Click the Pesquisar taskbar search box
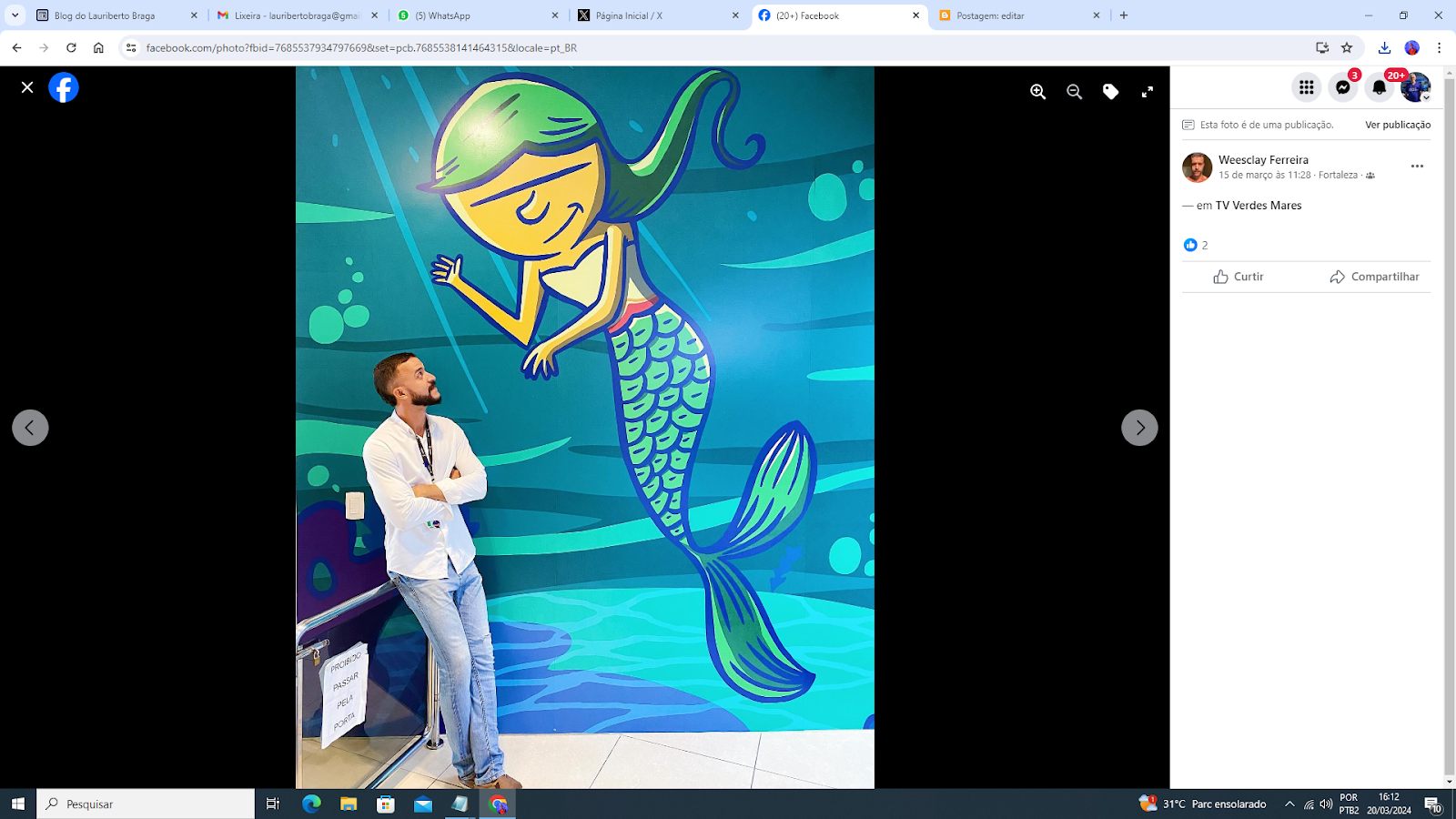This screenshot has height=819, width=1456. [x=146, y=804]
